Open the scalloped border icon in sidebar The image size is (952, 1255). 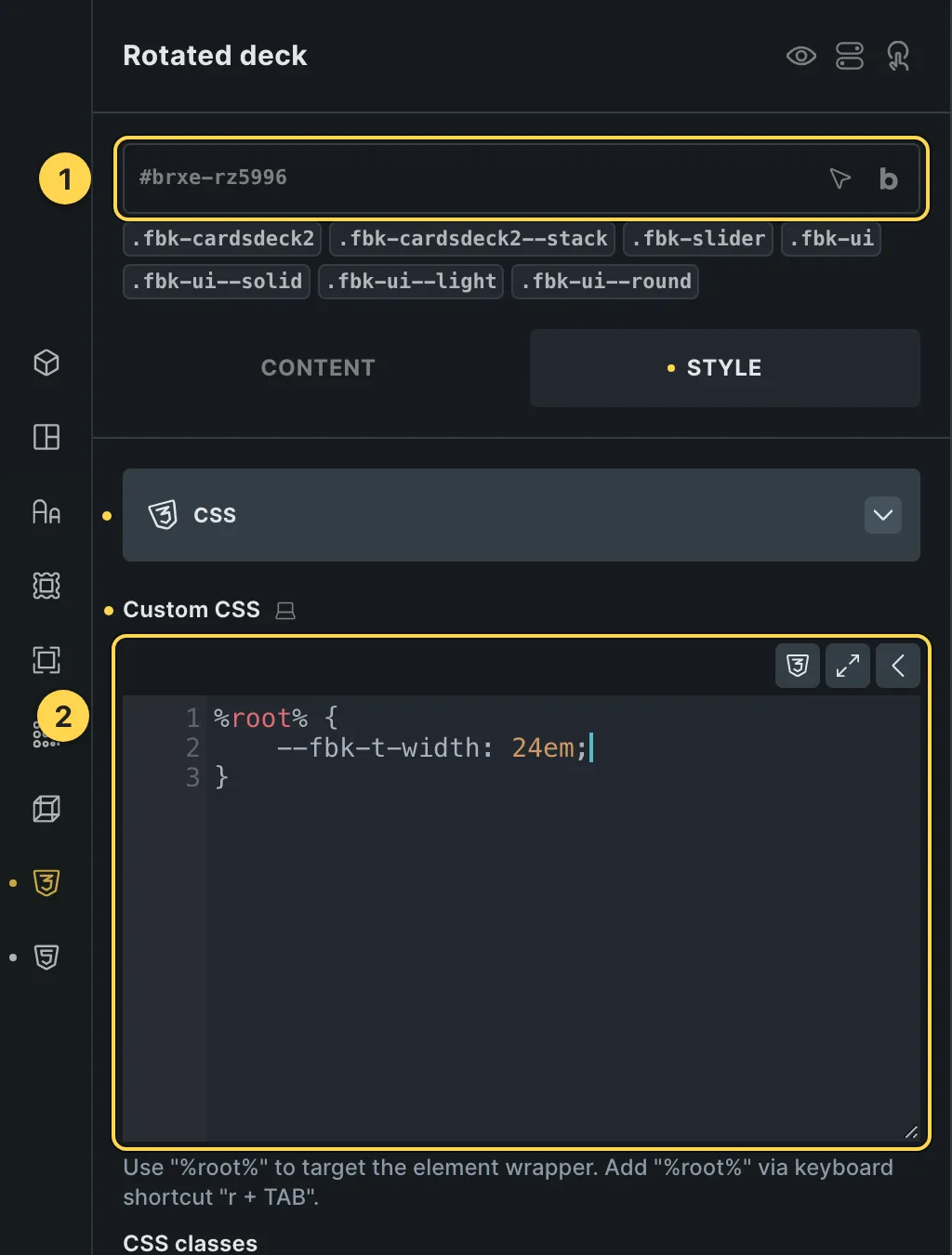pos(46,586)
